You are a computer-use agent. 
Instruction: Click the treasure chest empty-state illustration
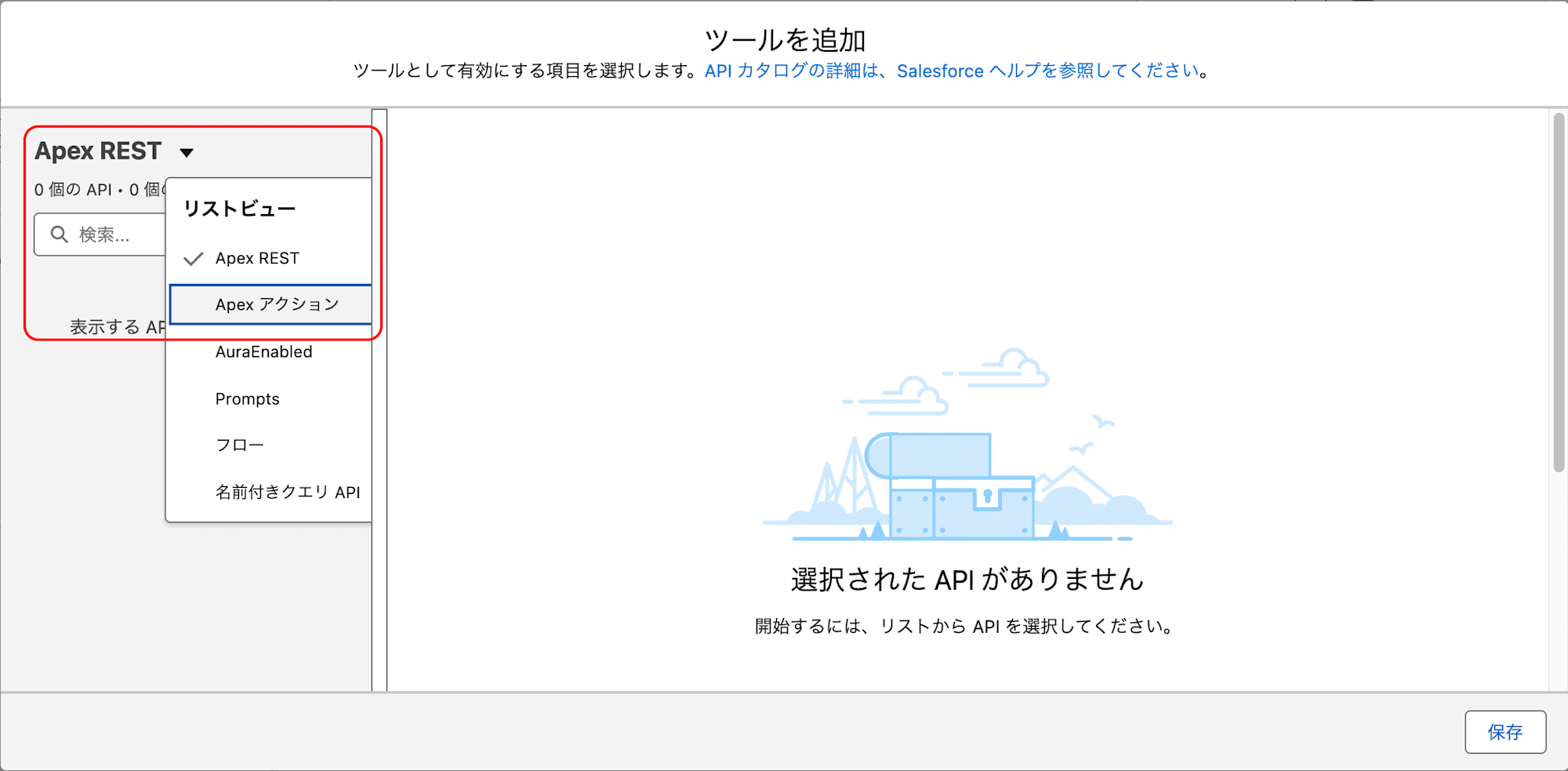pyautogui.click(x=967, y=445)
